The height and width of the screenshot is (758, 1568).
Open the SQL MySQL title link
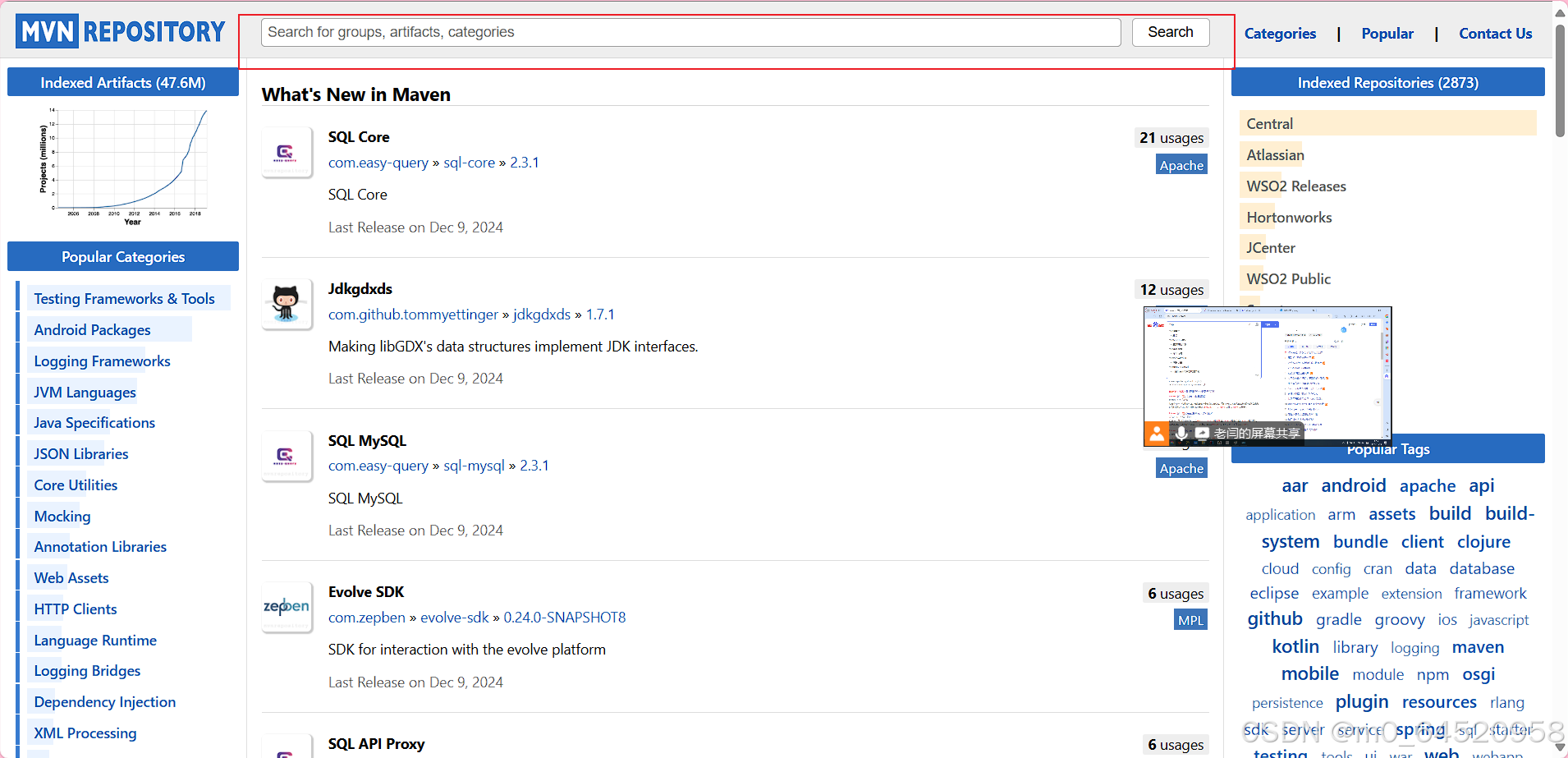pos(367,441)
